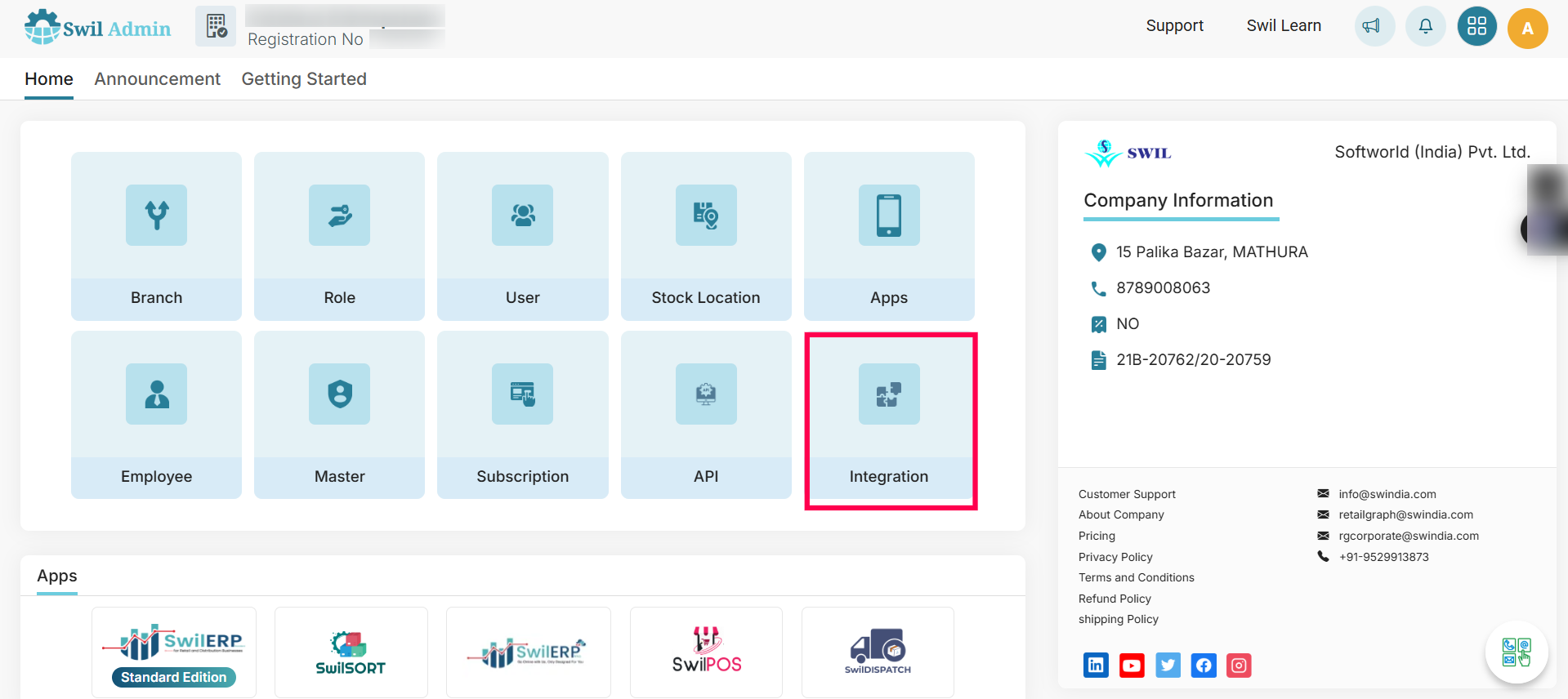Open the Subscription tile
Image resolution: width=1568 pixels, height=699 pixels.
pos(523,415)
